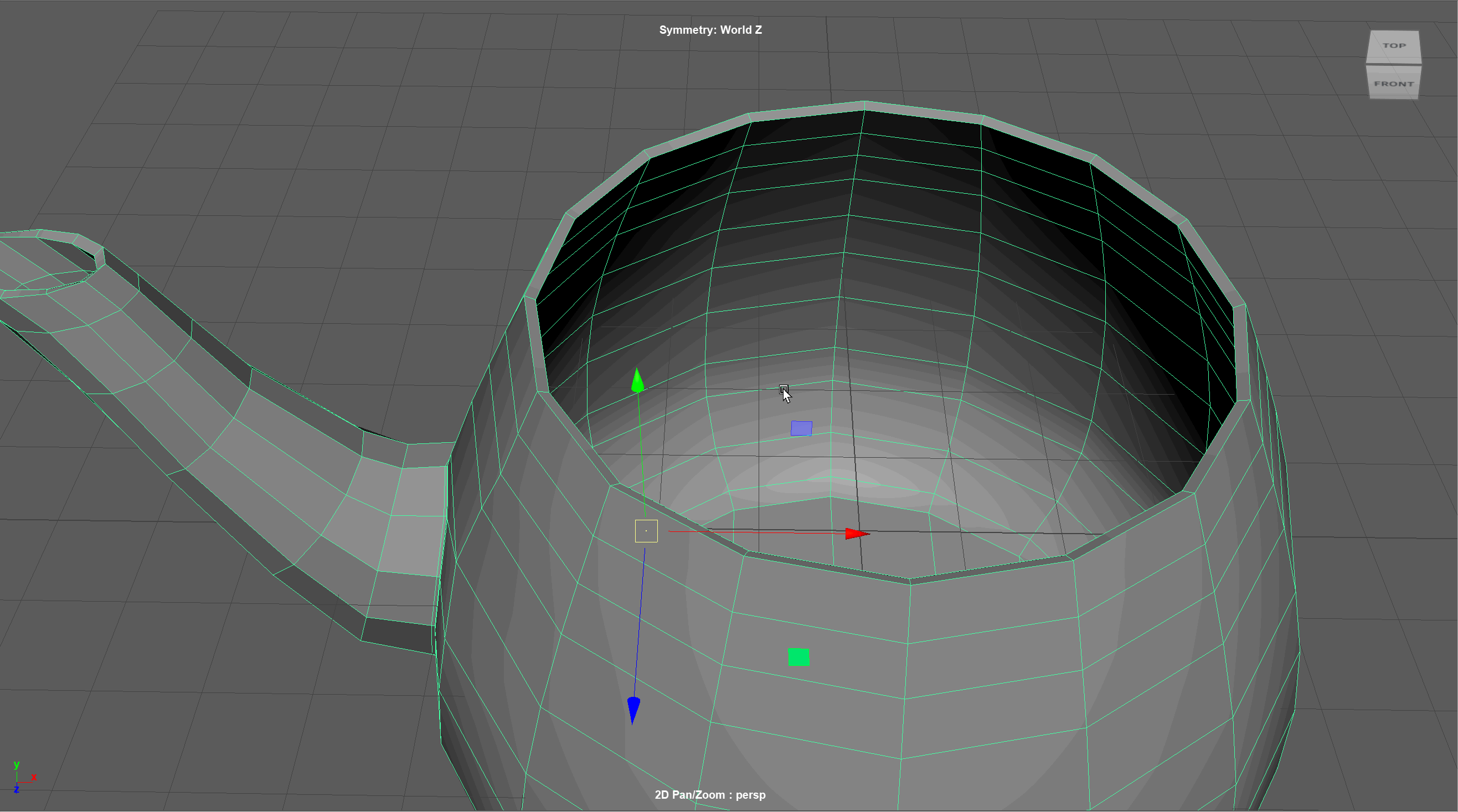
Task: Click the TOP face of the ViewCube
Action: 1393,46
